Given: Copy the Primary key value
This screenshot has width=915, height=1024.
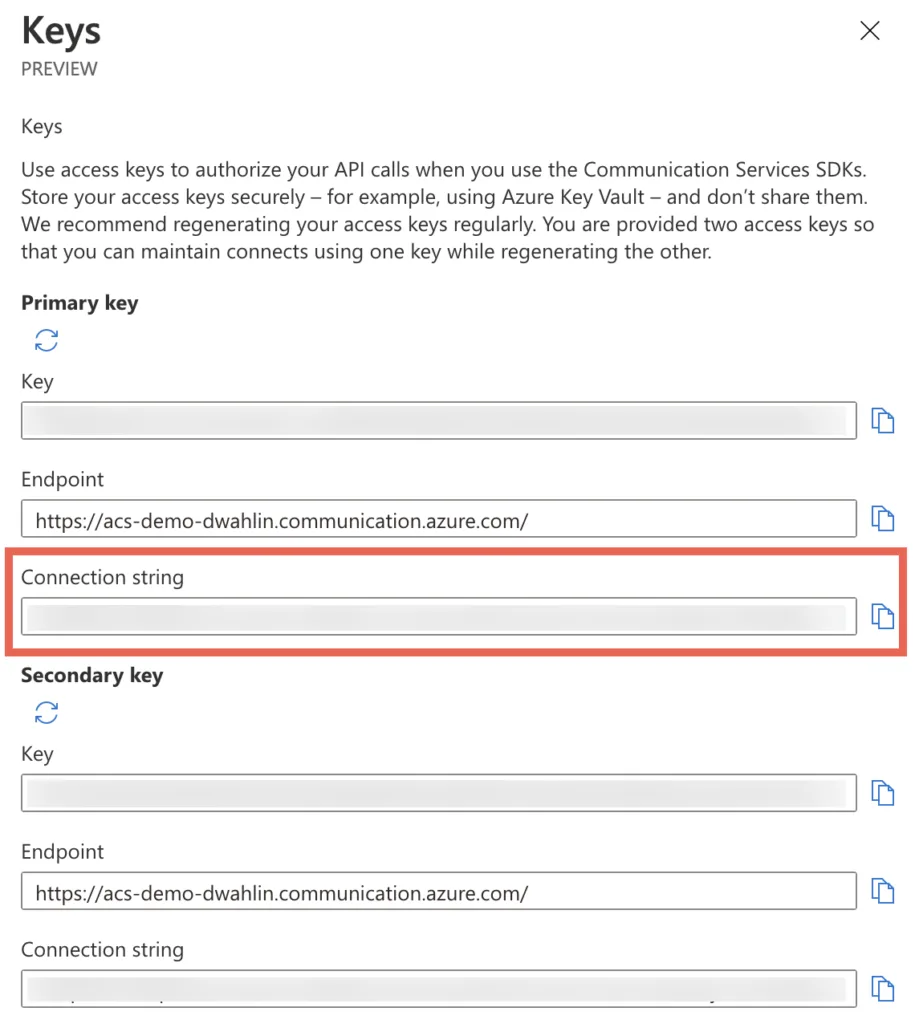Looking at the screenshot, I should point(882,421).
